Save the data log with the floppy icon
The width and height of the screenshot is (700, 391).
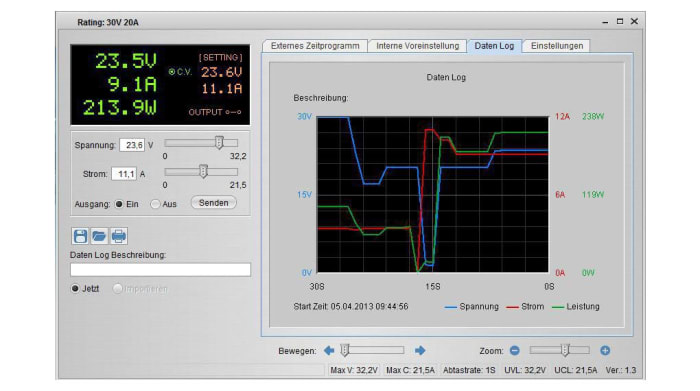click(x=80, y=236)
